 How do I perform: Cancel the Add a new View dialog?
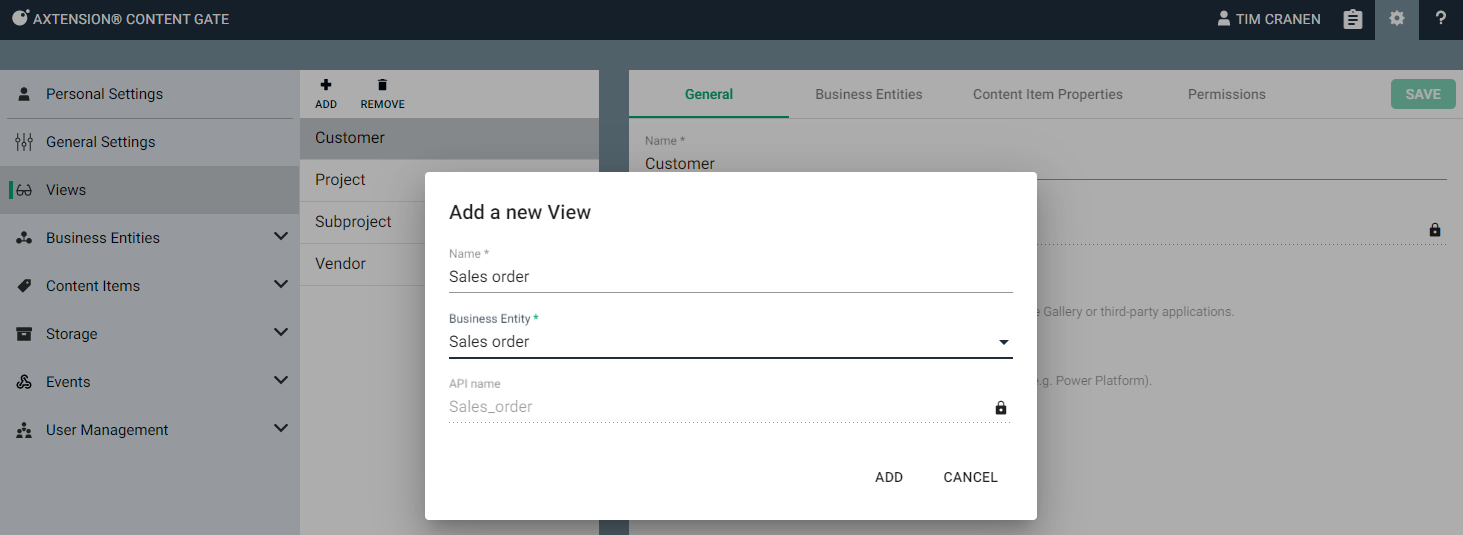click(970, 477)
